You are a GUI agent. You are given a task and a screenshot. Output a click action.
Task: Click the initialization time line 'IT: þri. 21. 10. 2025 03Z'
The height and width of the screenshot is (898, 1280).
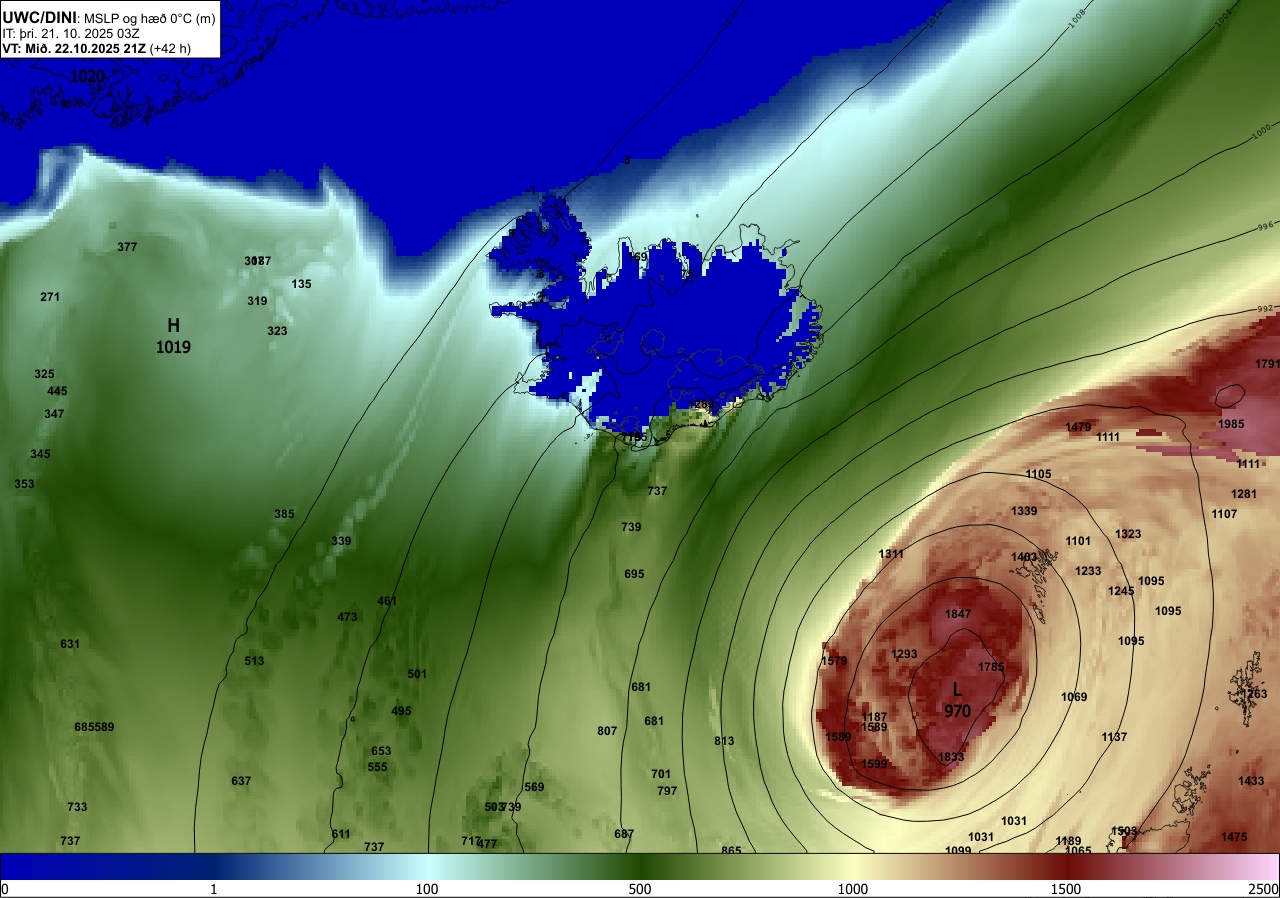[x=70, y=33]
